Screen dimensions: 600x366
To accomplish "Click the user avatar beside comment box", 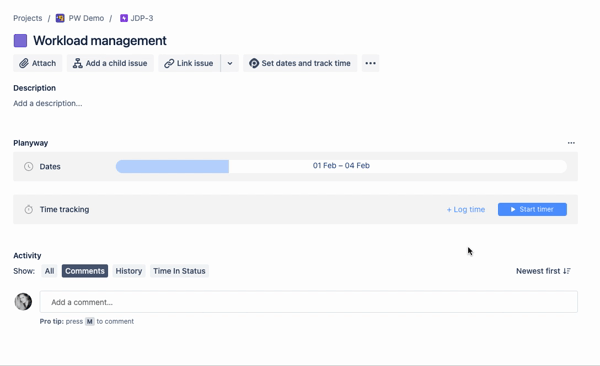I will pos(23,302).
